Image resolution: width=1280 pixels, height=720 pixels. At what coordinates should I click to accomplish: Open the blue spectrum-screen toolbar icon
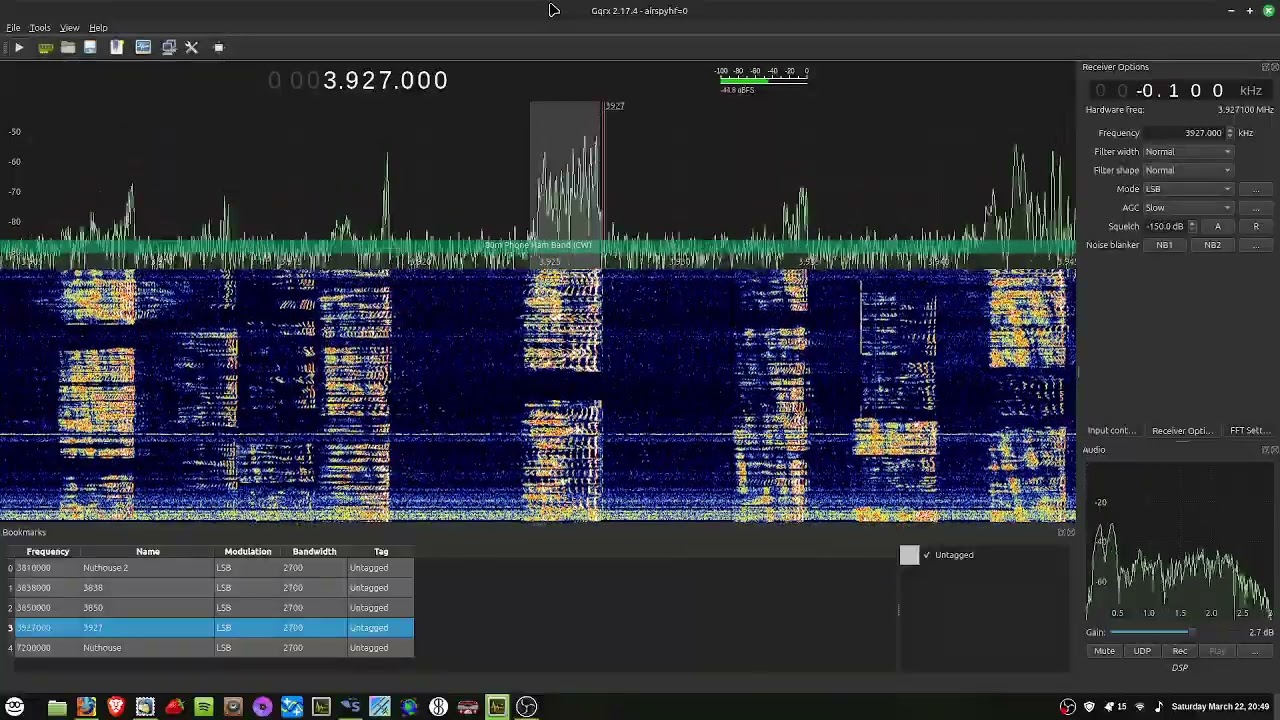(x=143, y=47)
